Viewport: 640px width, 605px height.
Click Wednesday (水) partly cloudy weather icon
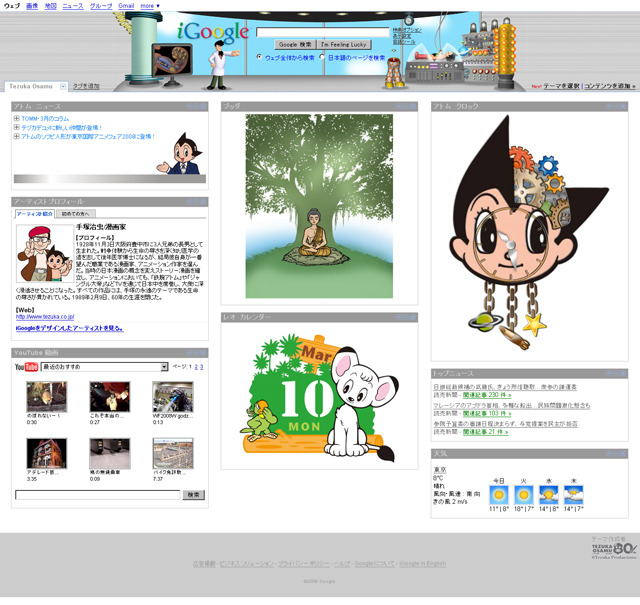[x=549, y=495]
